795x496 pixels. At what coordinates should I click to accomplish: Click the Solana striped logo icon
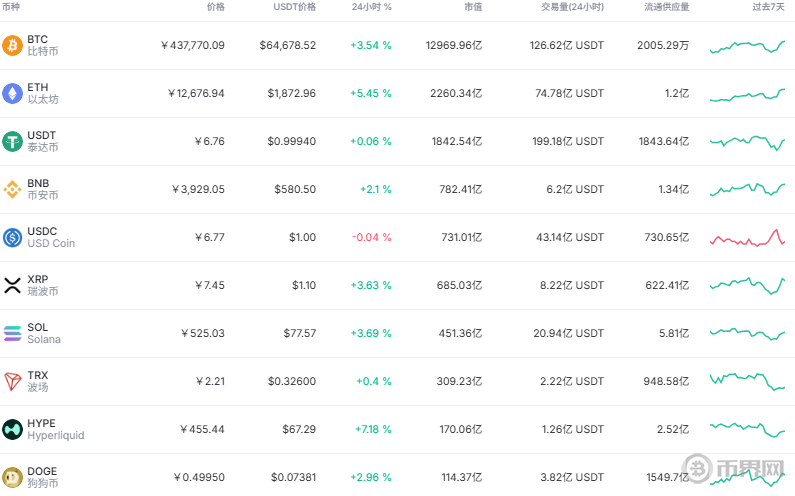click(x=12, y=333)
